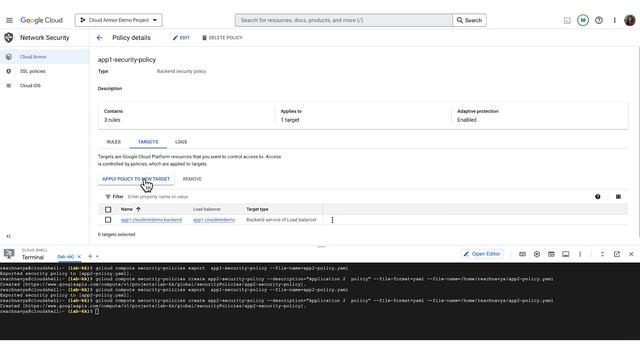Click the Delete Policy button
This screenshot has width=640, height=360.
tap(222, 38)
